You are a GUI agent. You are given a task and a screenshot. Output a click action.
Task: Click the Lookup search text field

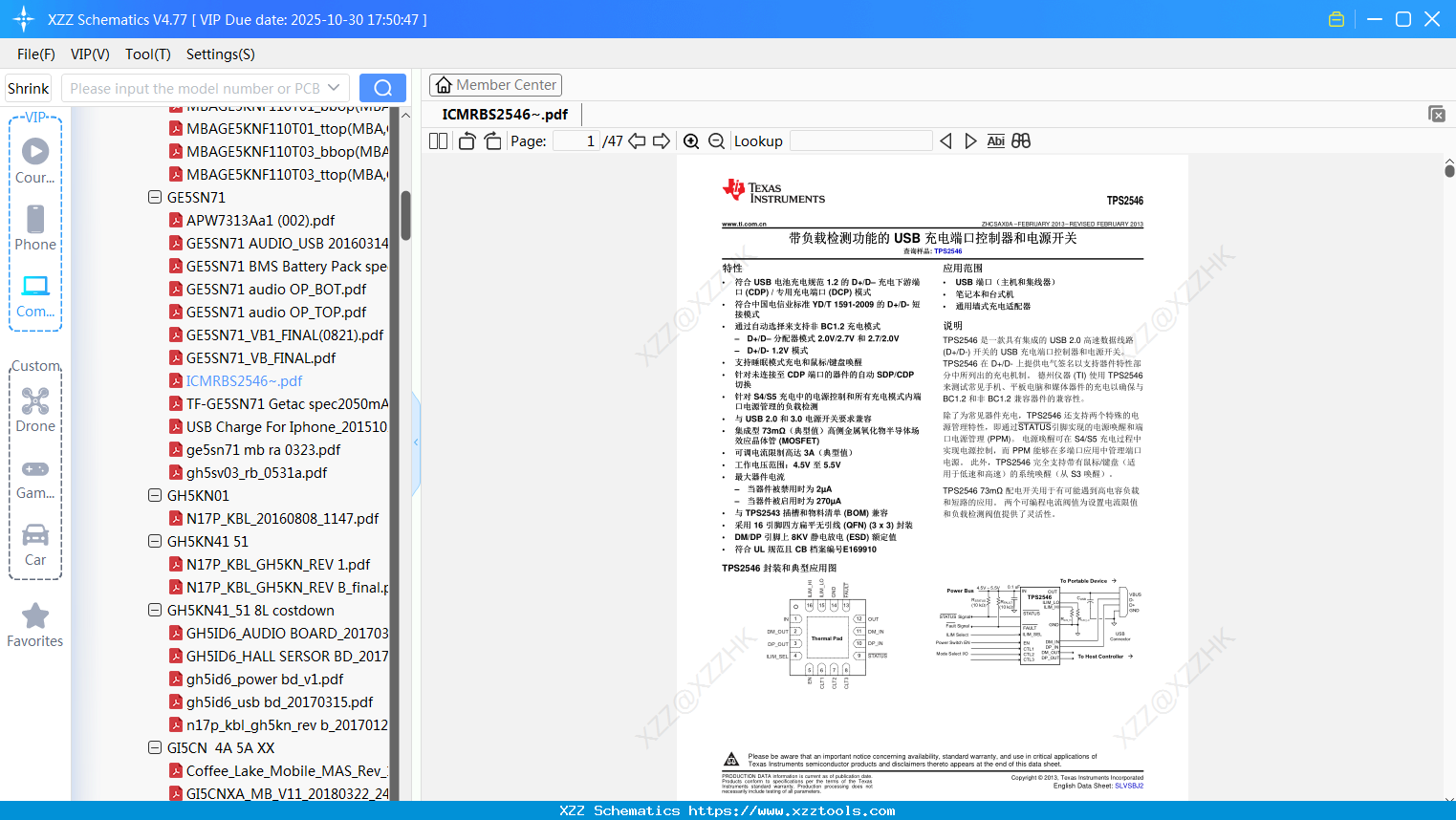[x=861, y=141]
